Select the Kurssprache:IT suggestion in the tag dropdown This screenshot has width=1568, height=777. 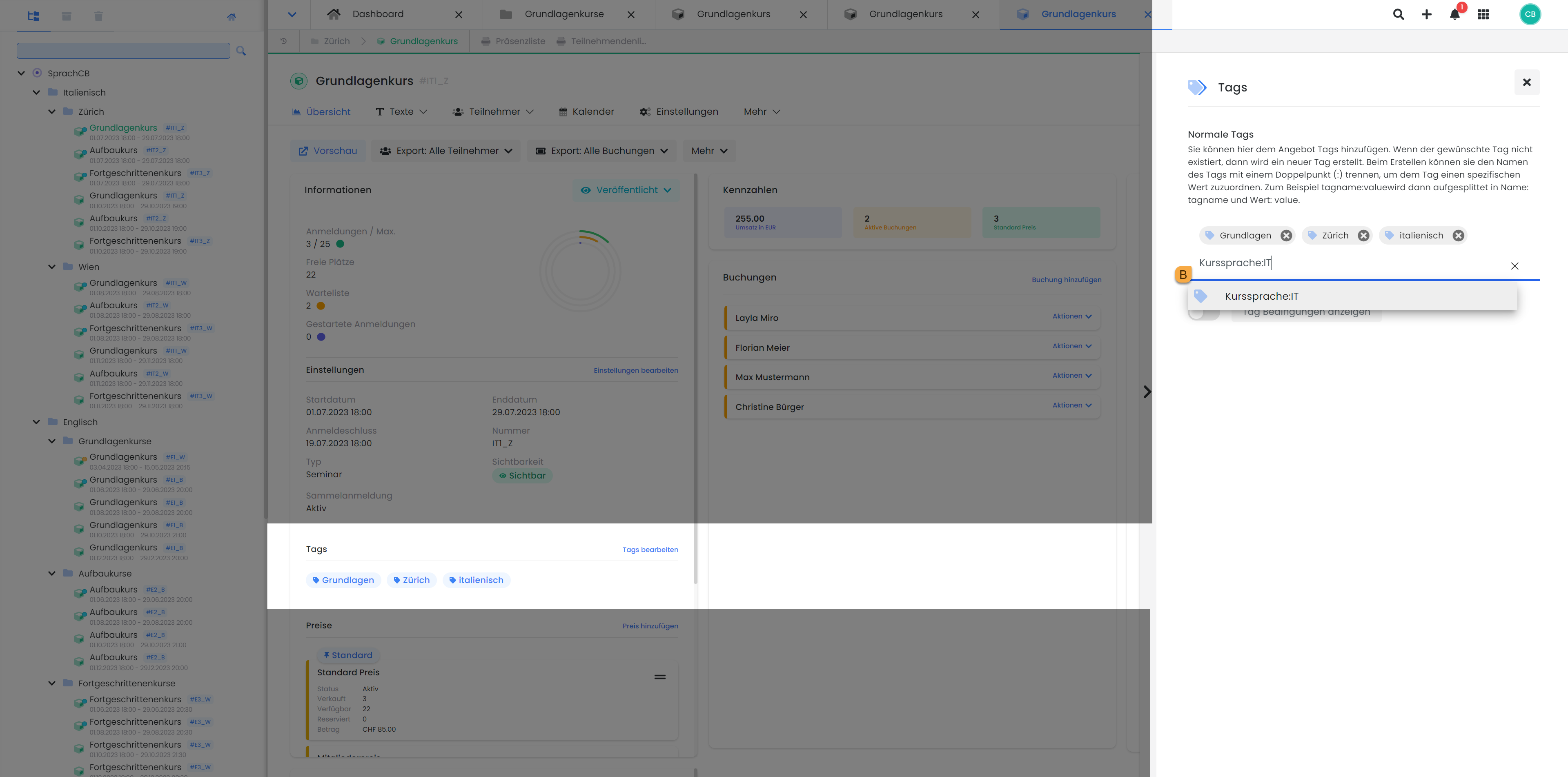[1261, 296]
